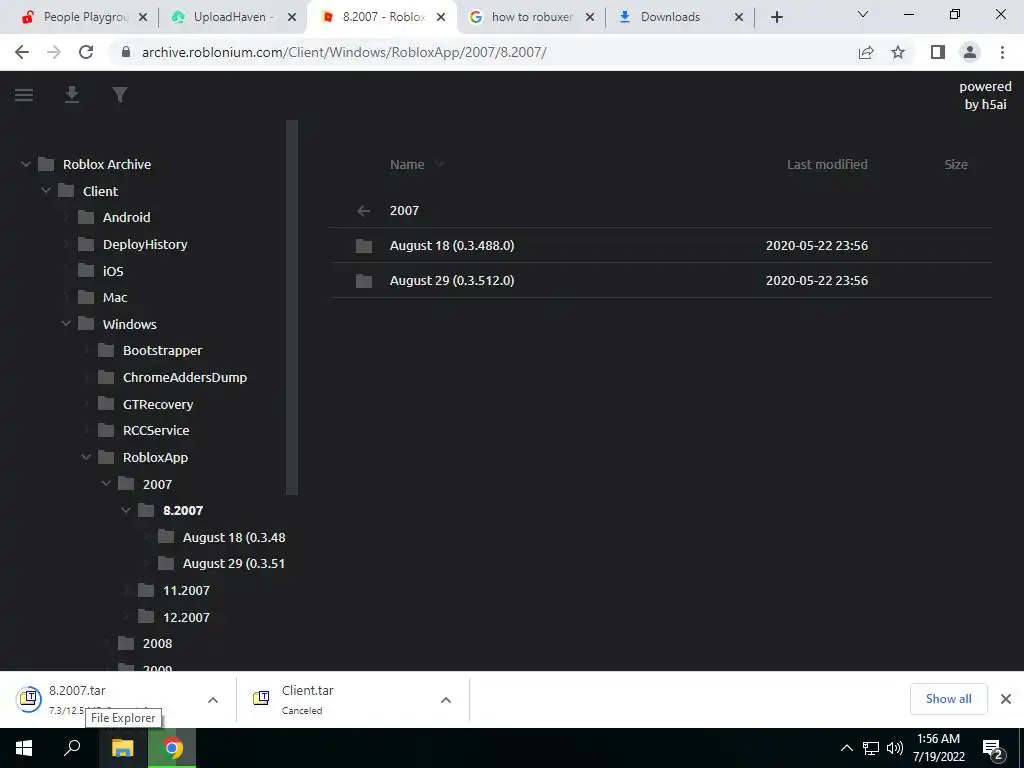The height and width of the screenshot is (768, 1024).
Task: Switch to the People Playground tab
Action: click(85, 17)
